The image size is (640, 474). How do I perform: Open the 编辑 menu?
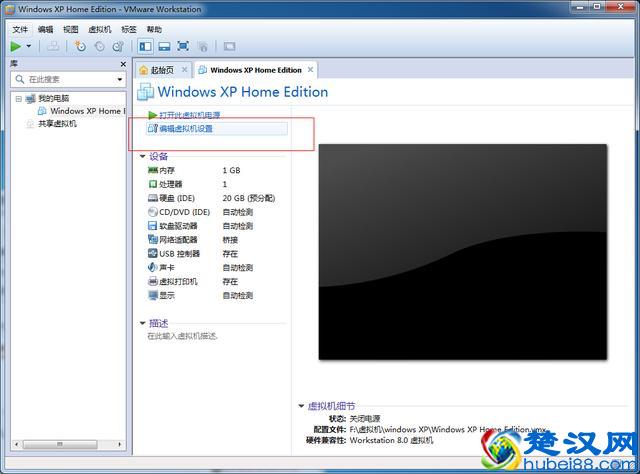click(45, 29)
